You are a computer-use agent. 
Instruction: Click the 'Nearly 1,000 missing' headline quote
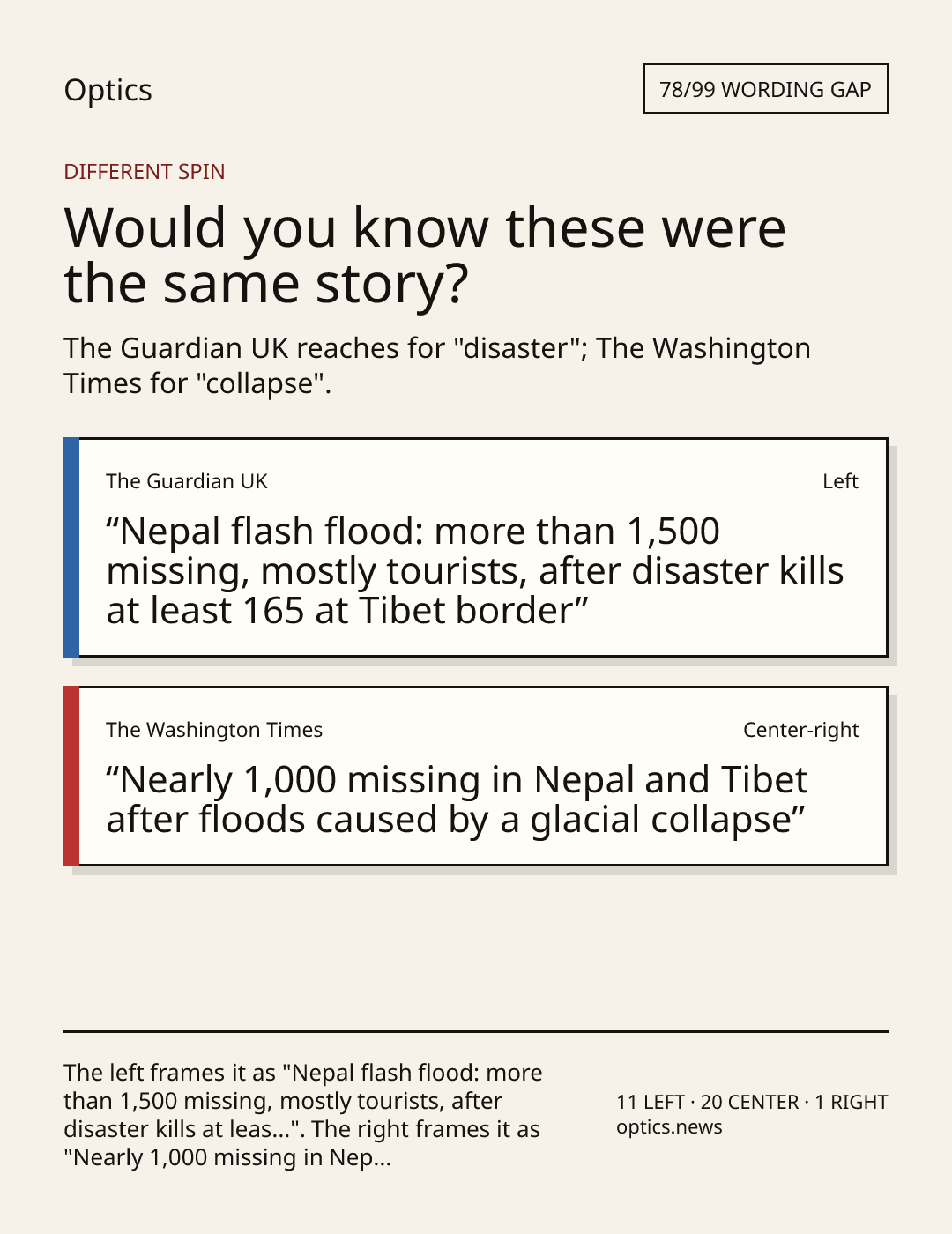click(x=457, y=799)
